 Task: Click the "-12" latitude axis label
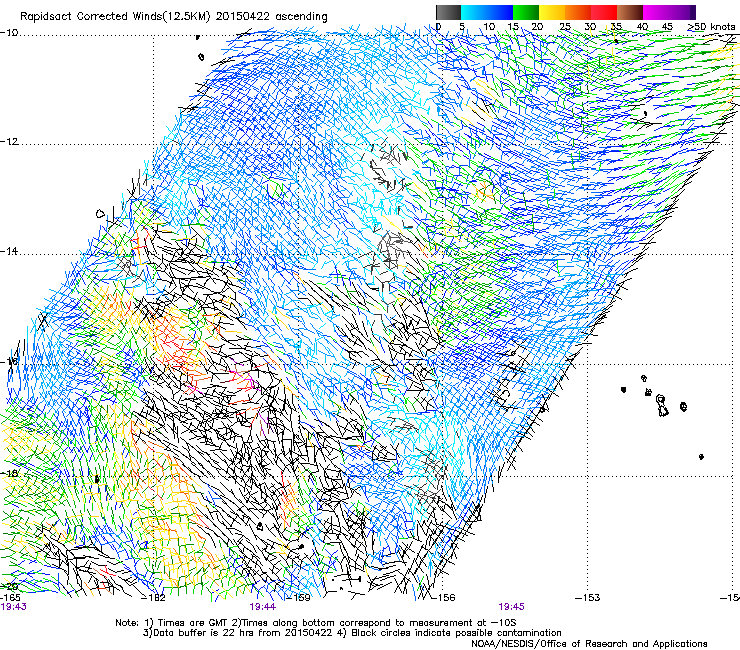pos(9,142)
